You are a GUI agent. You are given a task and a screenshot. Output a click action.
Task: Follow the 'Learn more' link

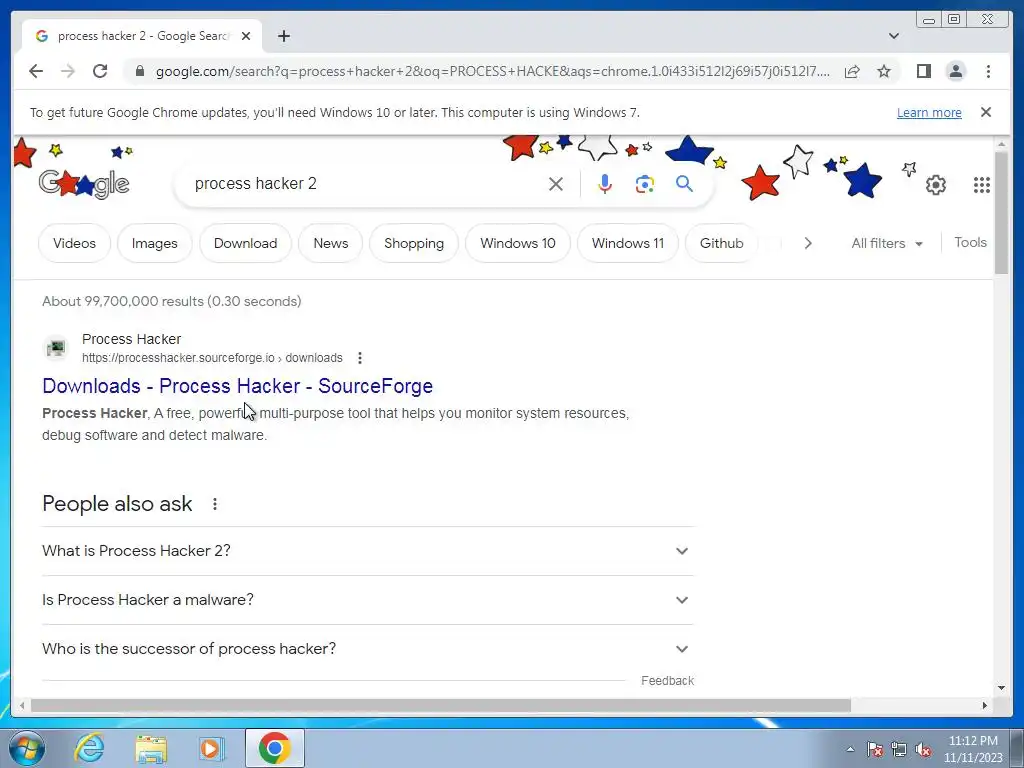coord(929,112)
